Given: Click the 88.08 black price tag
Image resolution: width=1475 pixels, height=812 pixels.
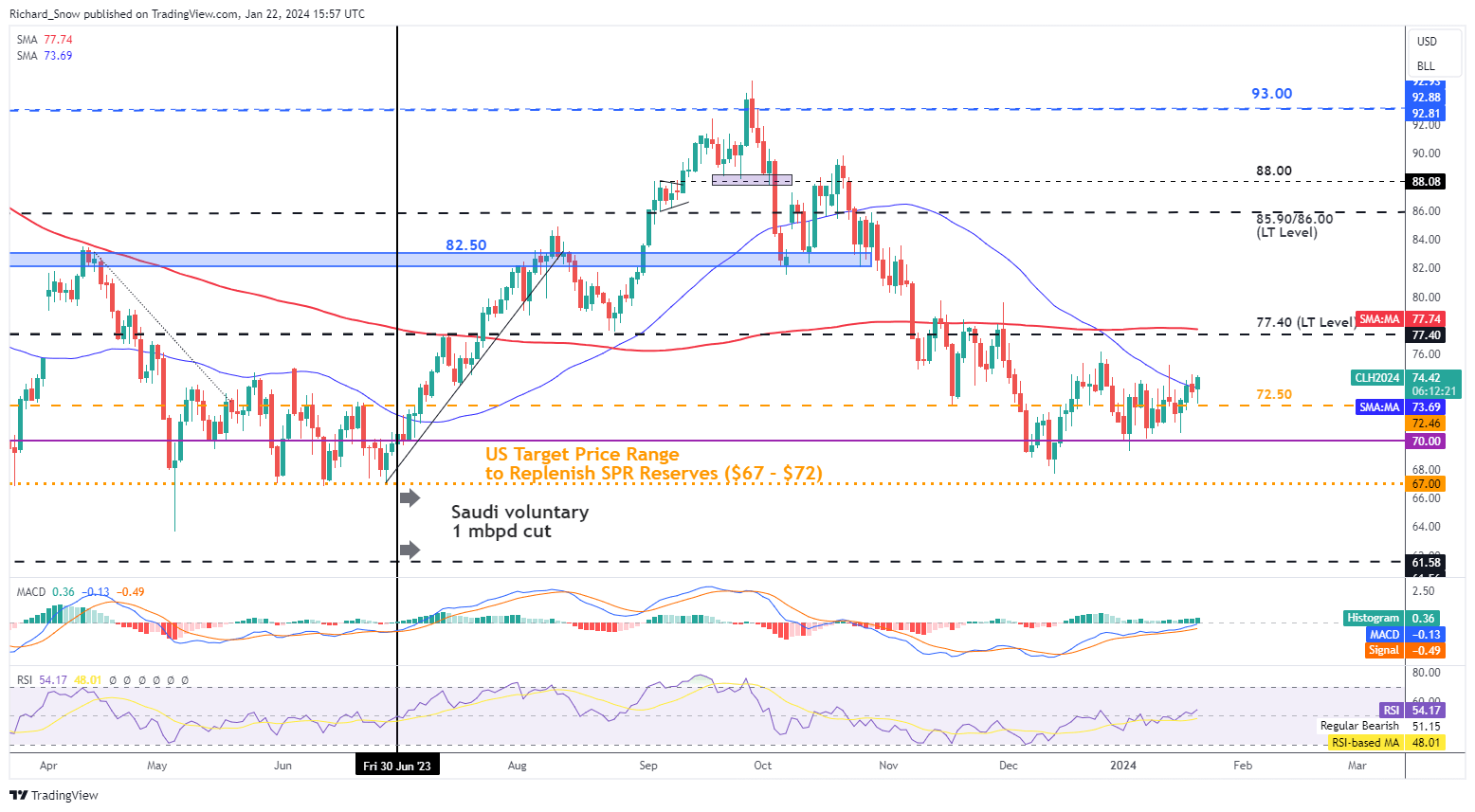Looking at the screenshot, I should pyautogui.click(x=1426, y=181).
